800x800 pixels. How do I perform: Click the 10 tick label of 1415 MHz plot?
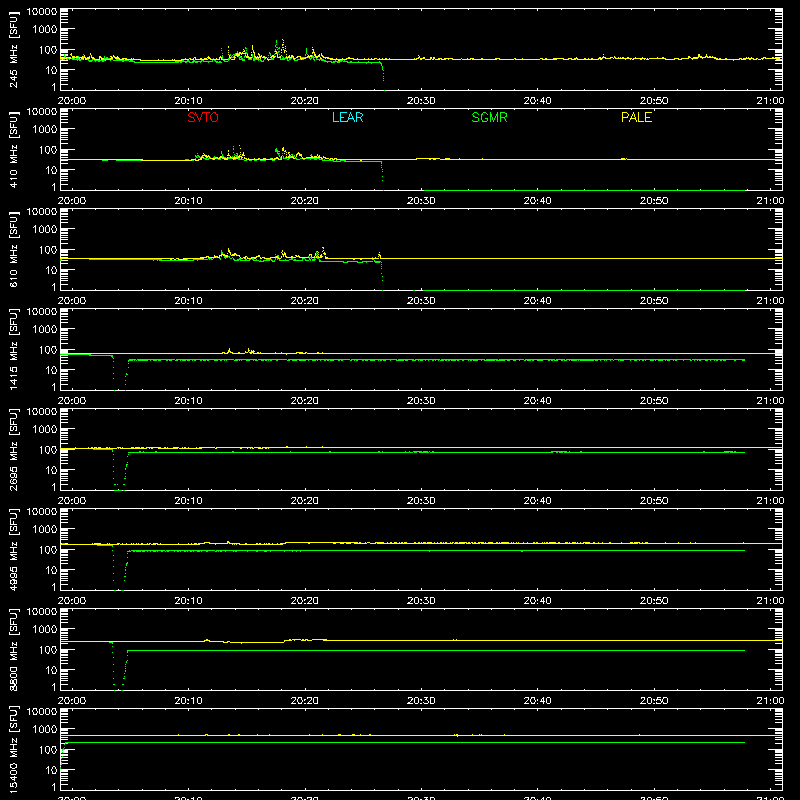pos(51,370)
